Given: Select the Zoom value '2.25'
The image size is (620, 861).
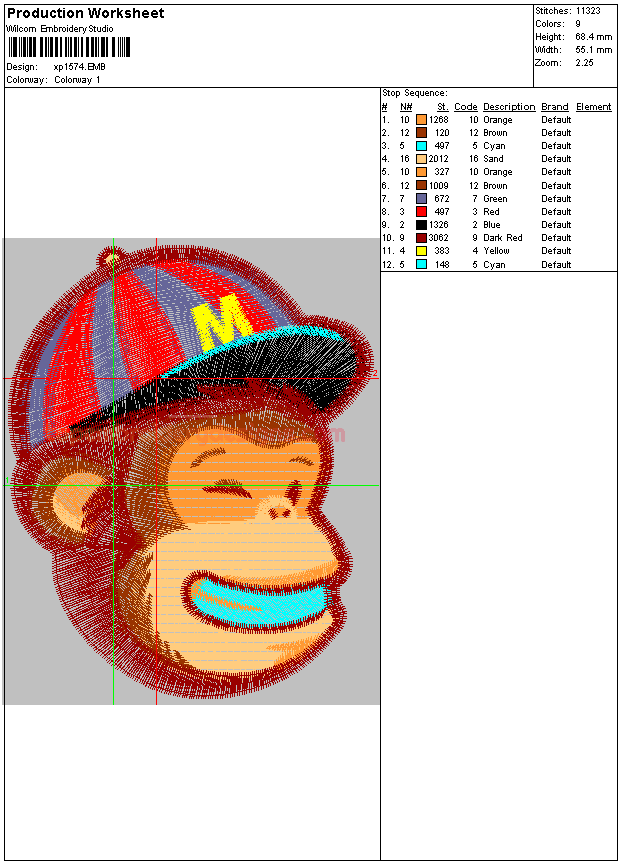Looking at the screenshot, I should pos(584,63).
